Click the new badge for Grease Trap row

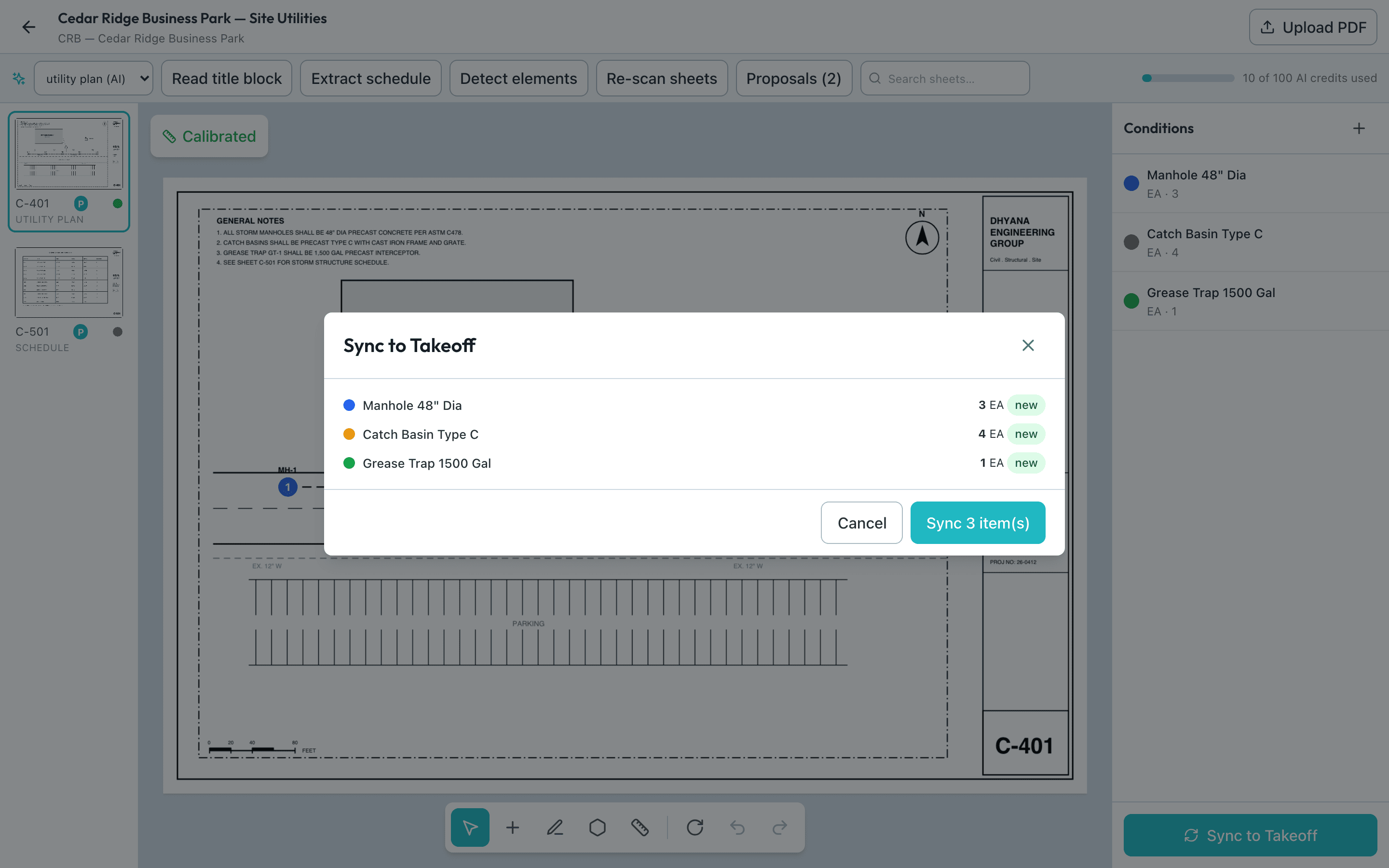click(1026, 463)
